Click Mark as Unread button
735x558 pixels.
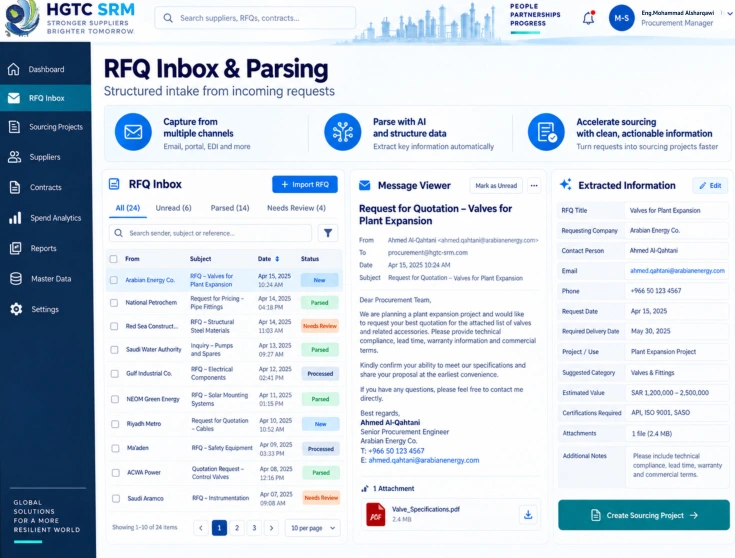496,186
